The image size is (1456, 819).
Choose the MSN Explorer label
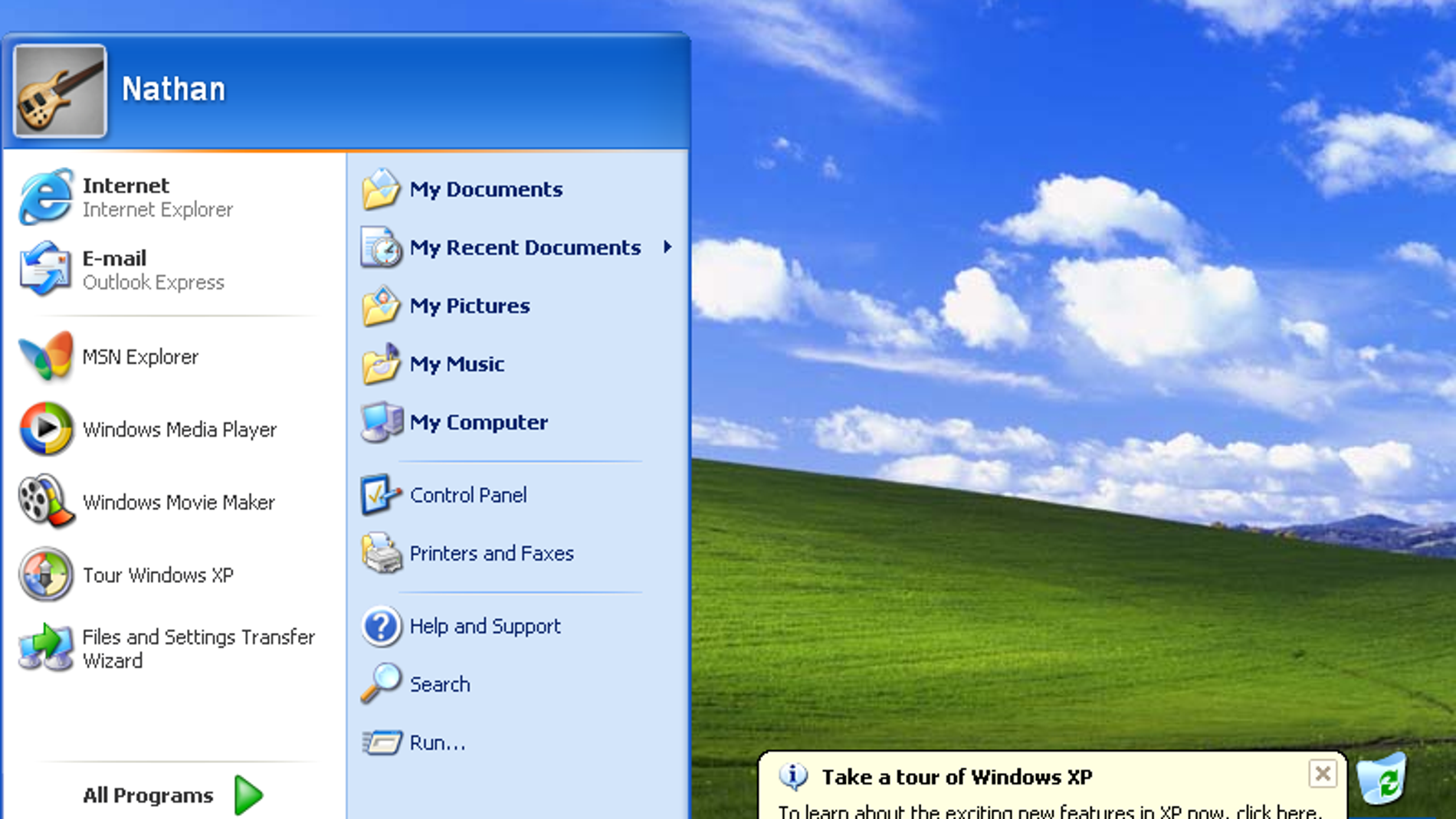click(x=140, y=357)
